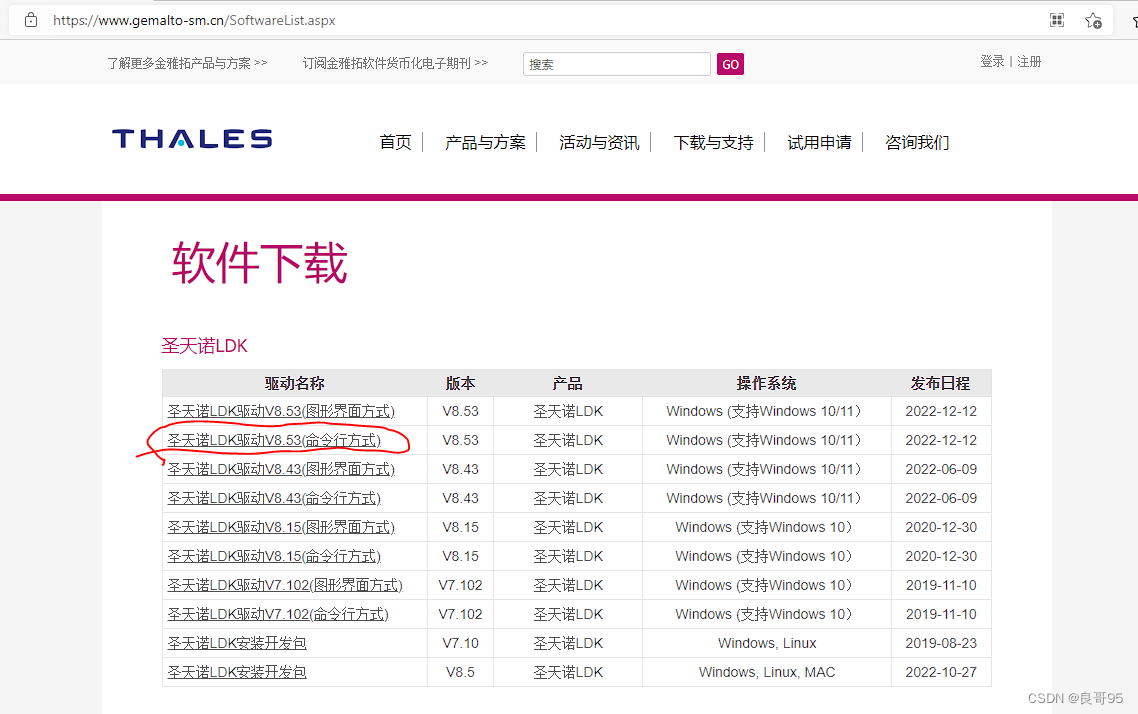Click the 驱动名称 column header
The image size is (1138, 714).
pyautogui.click(x=294, y=383)
